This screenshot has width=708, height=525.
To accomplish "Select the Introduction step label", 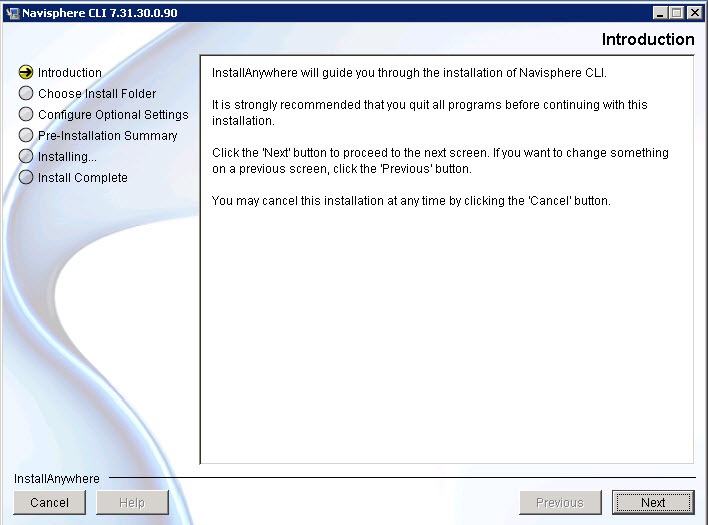I will [70, 73].
